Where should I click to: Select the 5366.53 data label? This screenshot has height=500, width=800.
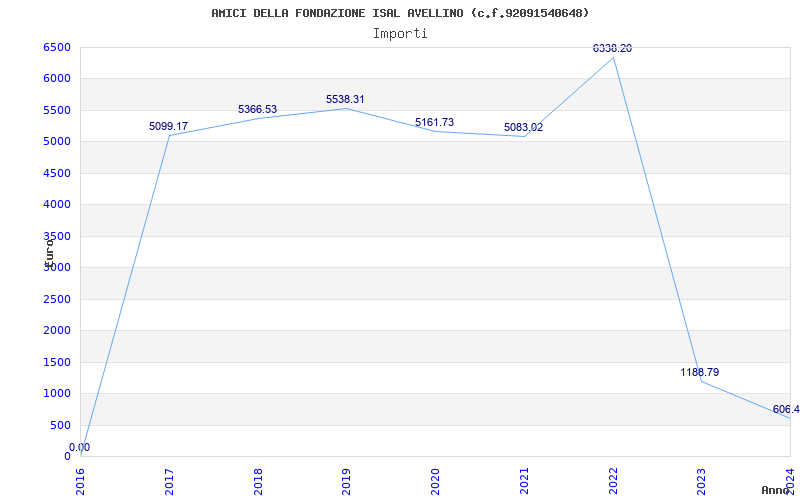point(257,109)
